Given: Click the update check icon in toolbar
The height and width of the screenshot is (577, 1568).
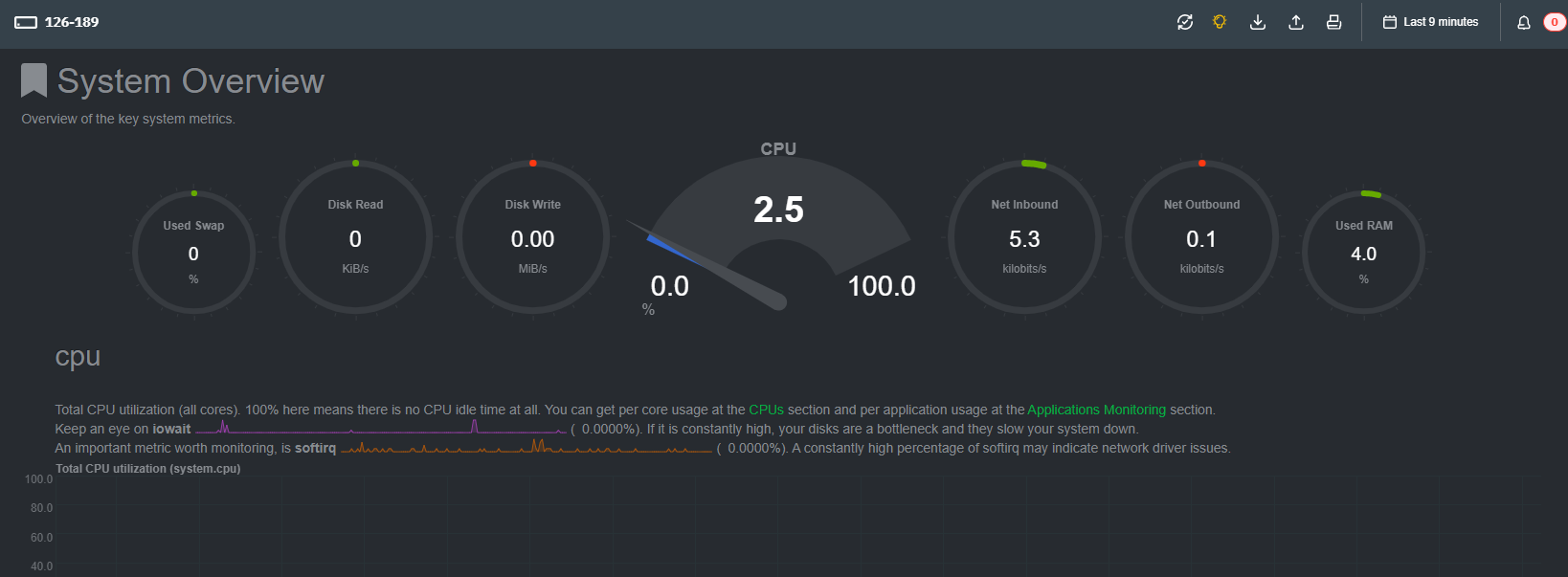Looking at the screenshot, I should [x=1185, y=22].
